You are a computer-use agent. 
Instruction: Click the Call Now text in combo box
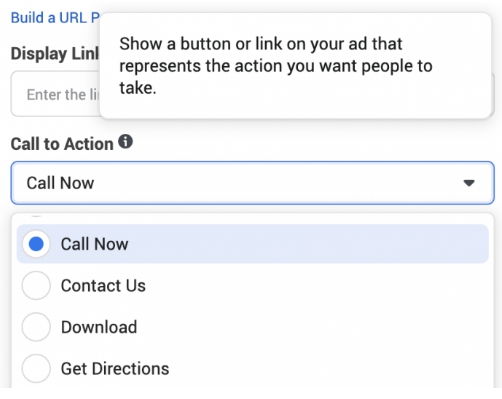pyautogui.click(x=60, y=183)
